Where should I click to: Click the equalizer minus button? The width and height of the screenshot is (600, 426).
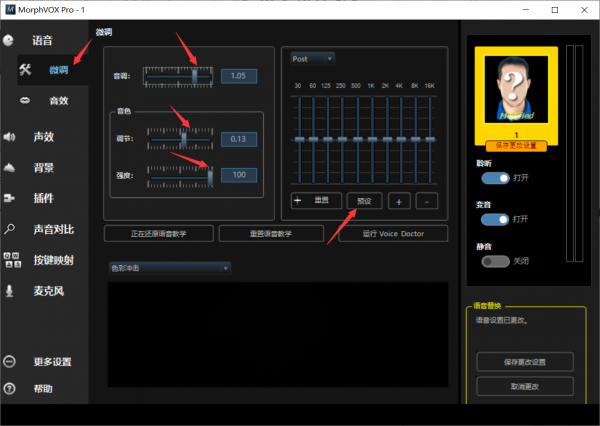(427, 201)
